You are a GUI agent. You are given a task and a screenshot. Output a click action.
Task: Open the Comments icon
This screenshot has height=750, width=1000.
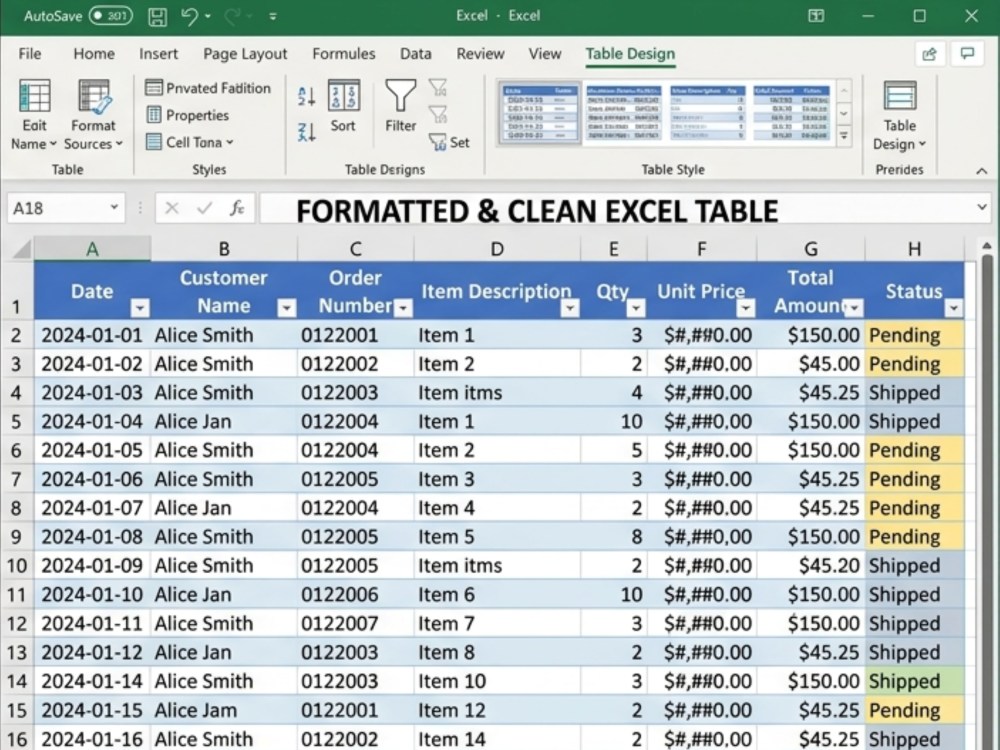click(x=967, y=54)
